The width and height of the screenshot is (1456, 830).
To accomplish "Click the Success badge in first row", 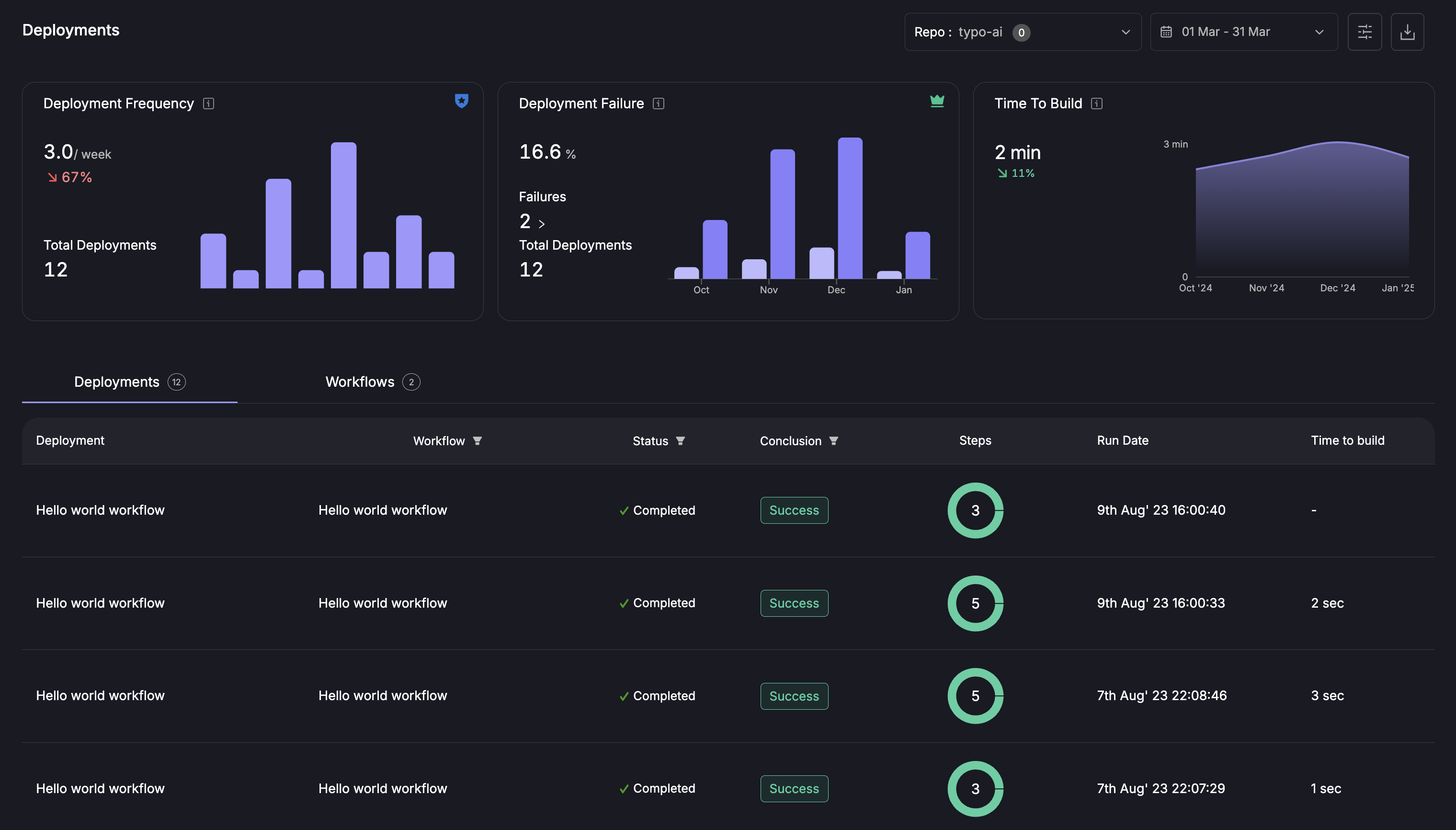I will [794, 510].
